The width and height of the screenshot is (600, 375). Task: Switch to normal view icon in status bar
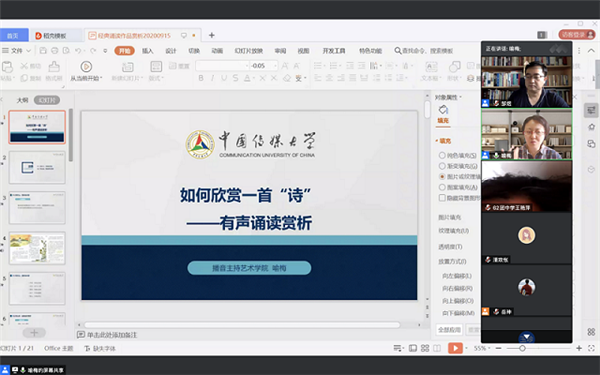coord(412,348)
